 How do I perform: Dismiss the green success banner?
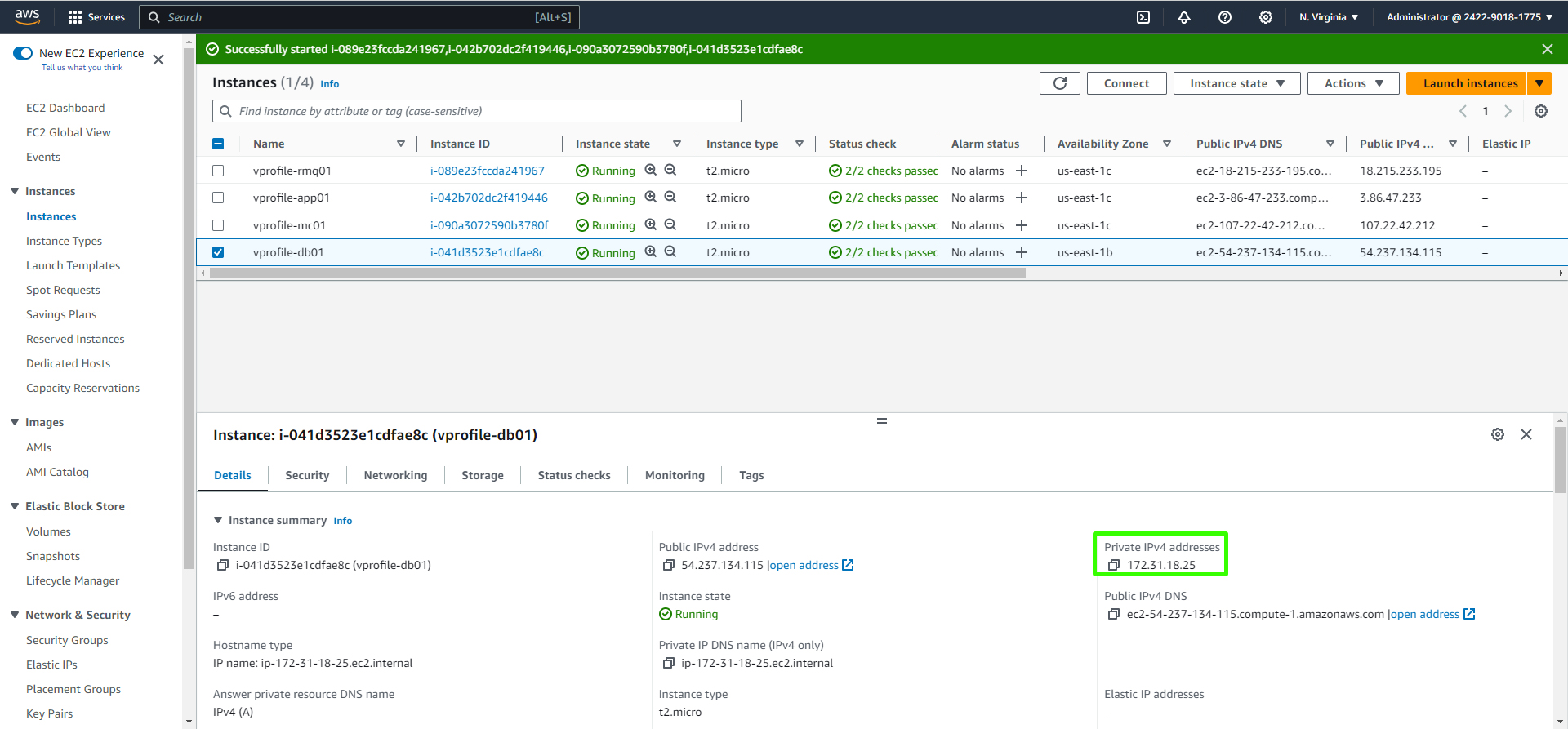click(x=1547, y=49)
